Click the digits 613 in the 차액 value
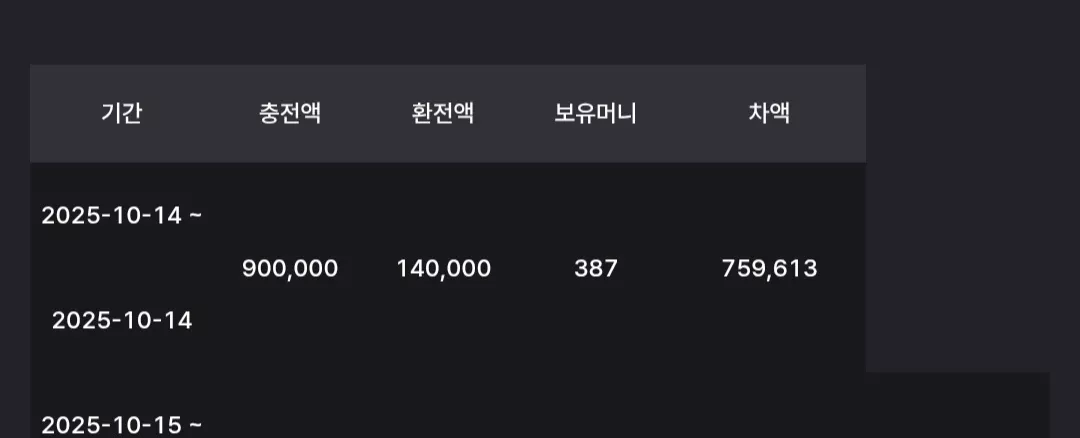The width and height of the screenshot is (1080, 438). [797, 269]
